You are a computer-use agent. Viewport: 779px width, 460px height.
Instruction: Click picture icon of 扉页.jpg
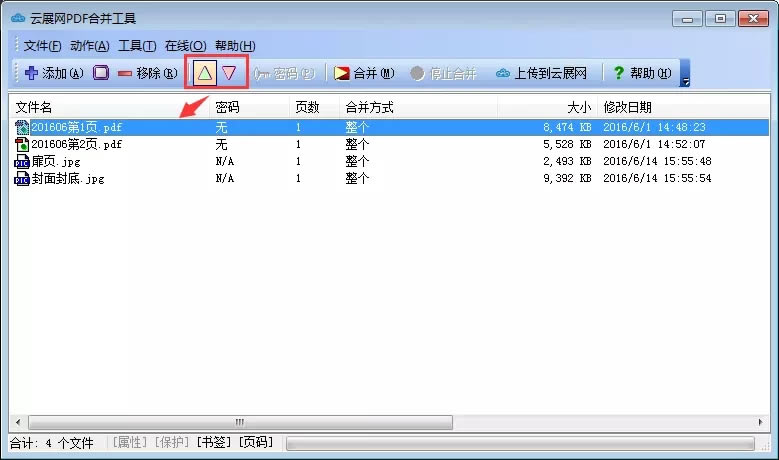22,161
